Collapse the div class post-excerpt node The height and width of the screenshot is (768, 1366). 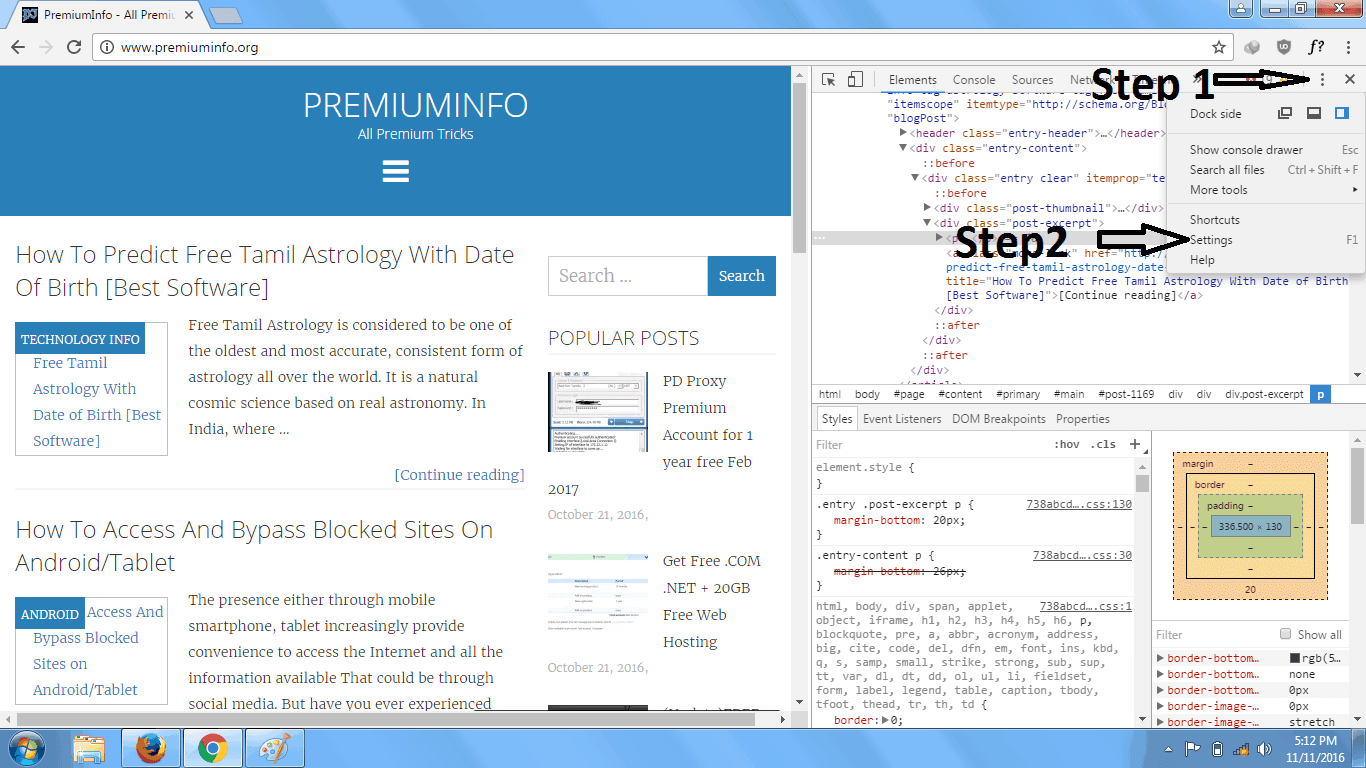[x=927, y=223]
